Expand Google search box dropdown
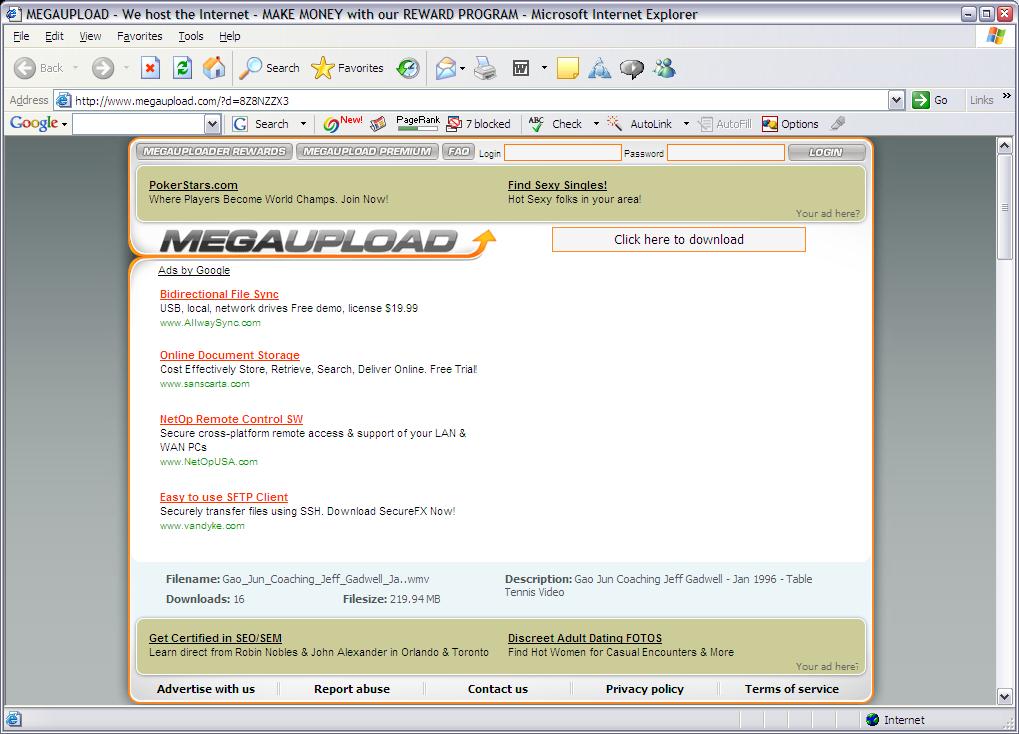 pos(213,124)
